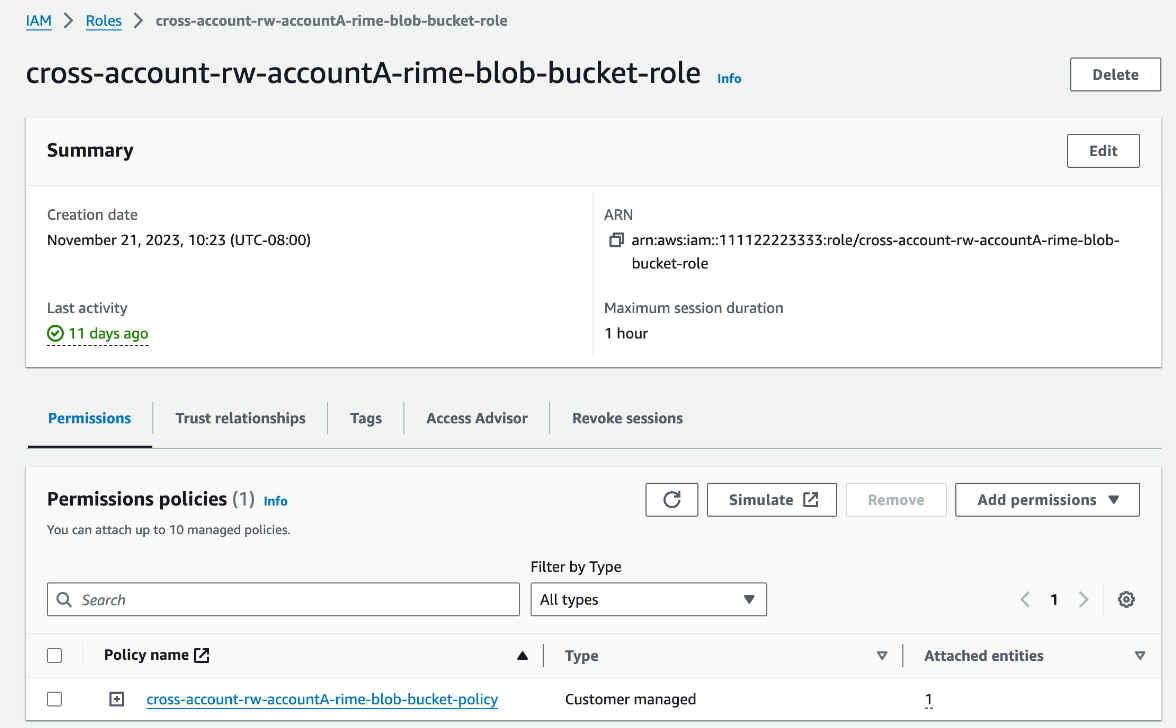1176x728 pixels.
Task: Open the permissions table settings gear
Action: pos(1126,599)
